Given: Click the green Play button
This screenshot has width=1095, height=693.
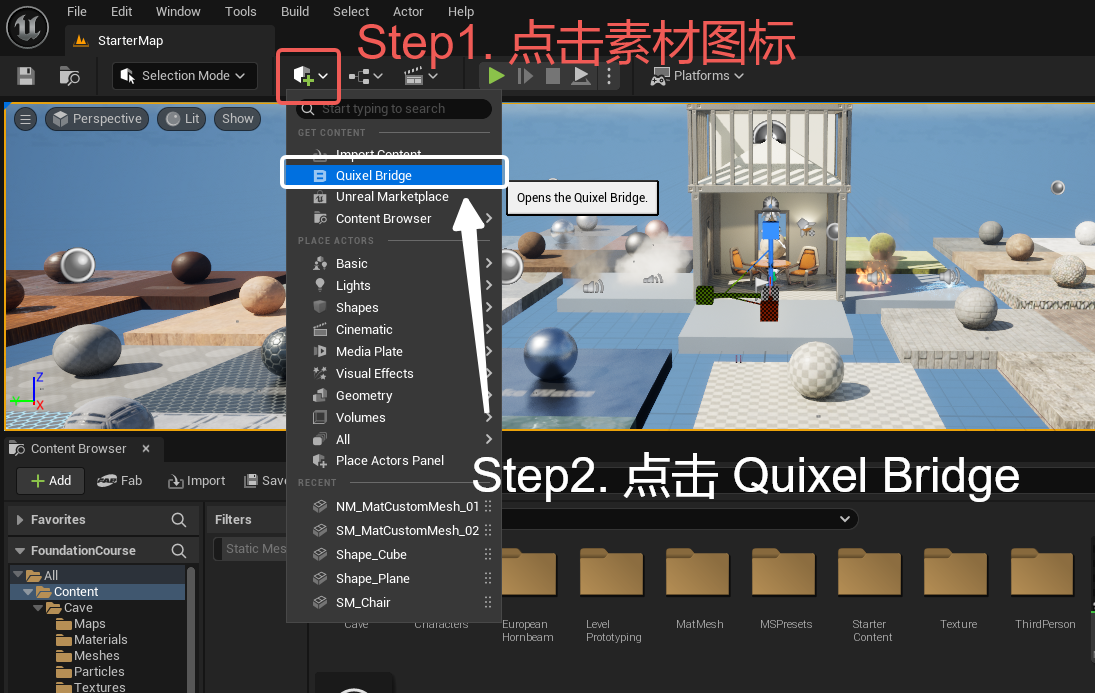Looking at the screenshot, I should click(497, 75).
